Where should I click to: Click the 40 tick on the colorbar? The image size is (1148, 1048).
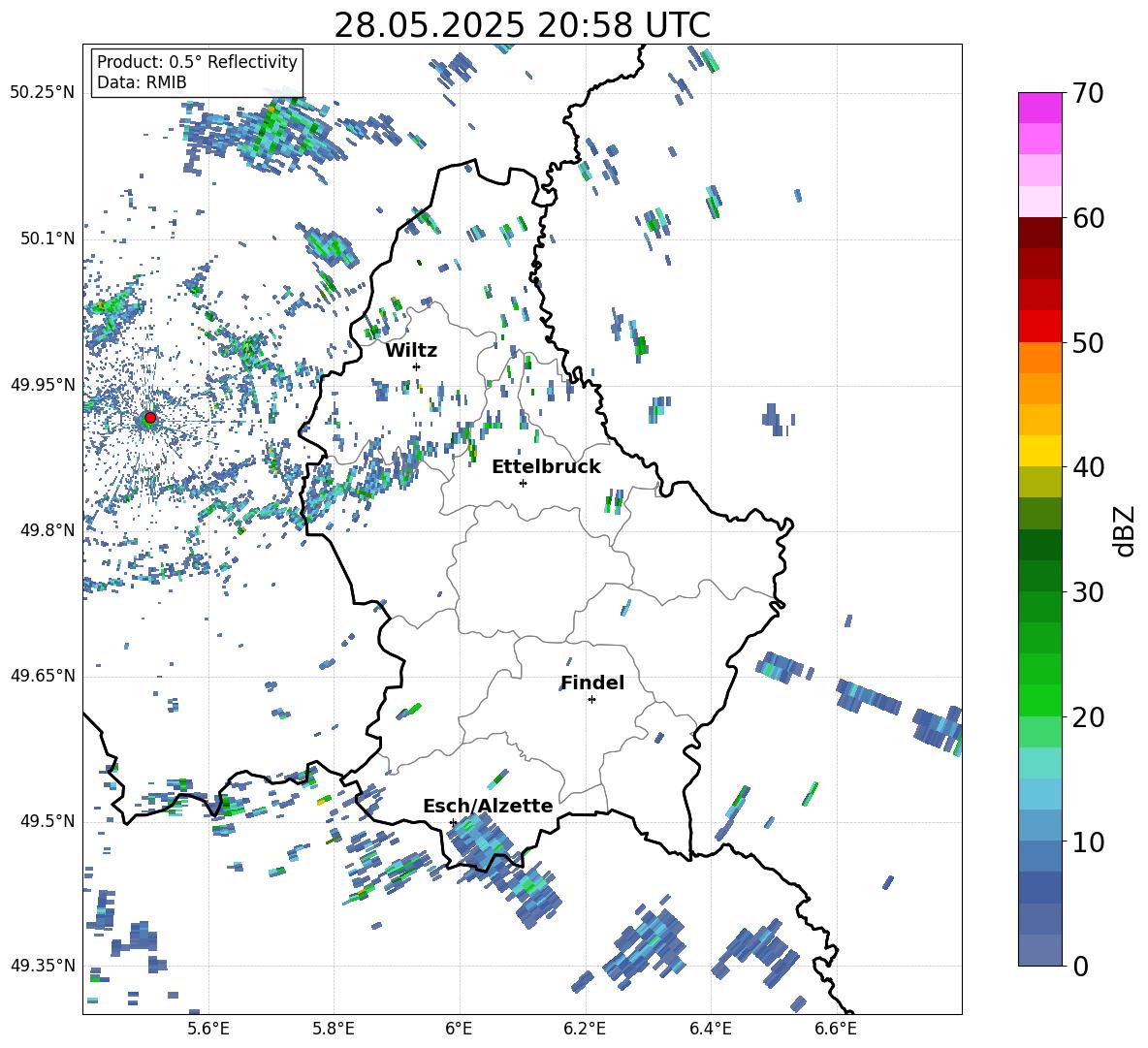1088,467
